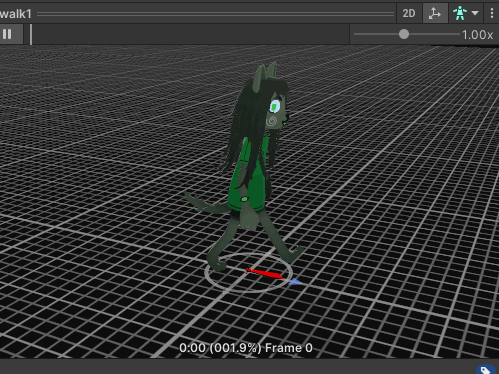Open the three-dot preview options menu
The width and height of the screenshot is (499, 374).
[x=492, y=13]
